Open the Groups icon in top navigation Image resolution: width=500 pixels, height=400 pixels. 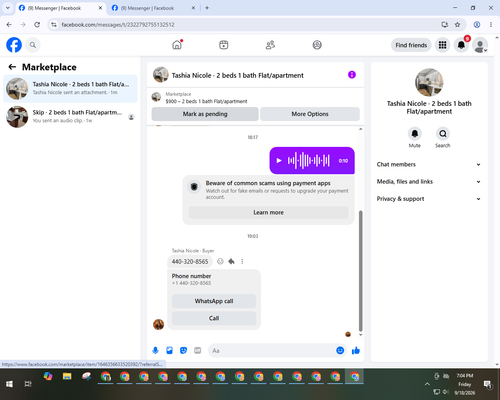(x=317, y=45)
